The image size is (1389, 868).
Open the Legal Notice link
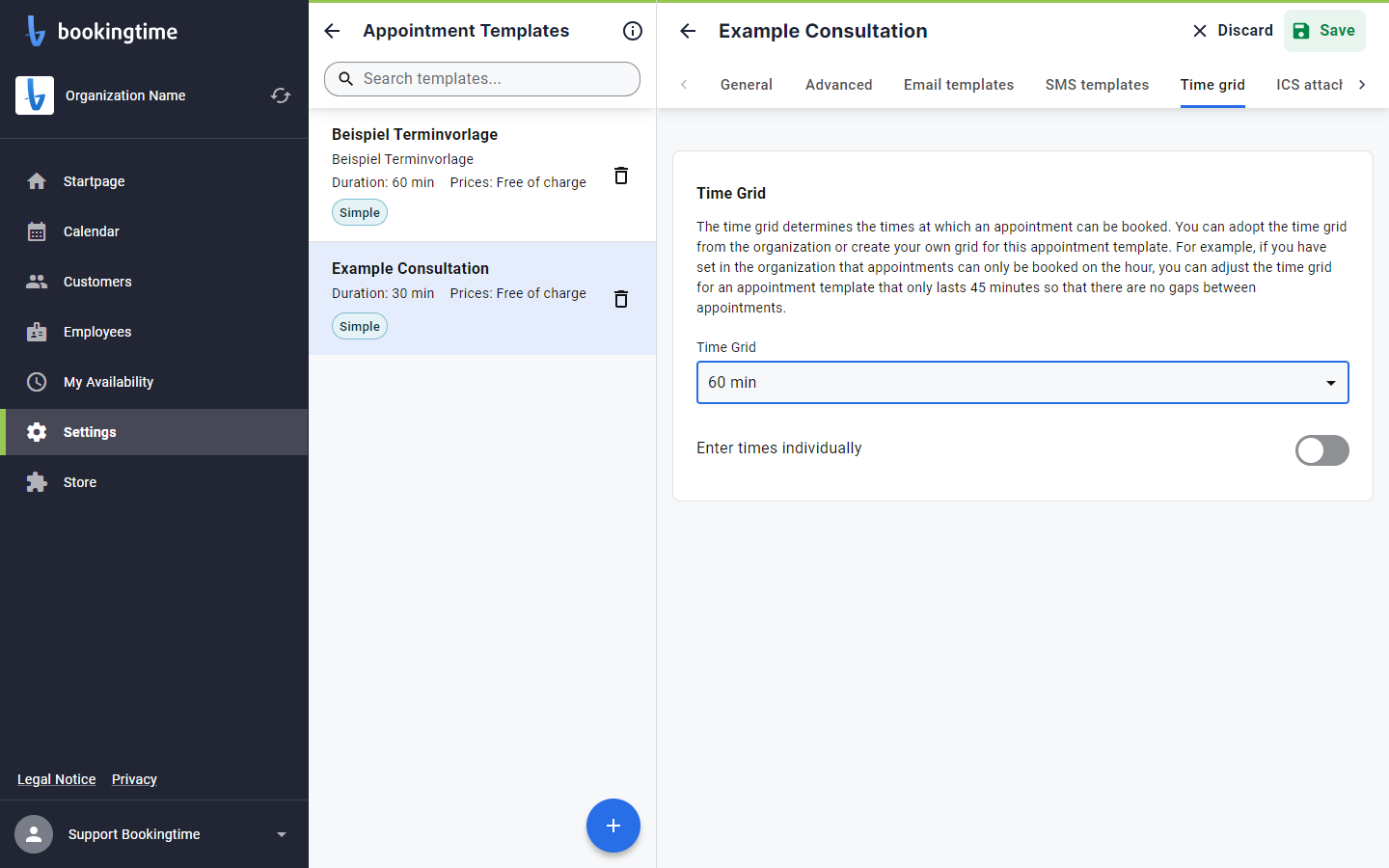pos(56,779)
